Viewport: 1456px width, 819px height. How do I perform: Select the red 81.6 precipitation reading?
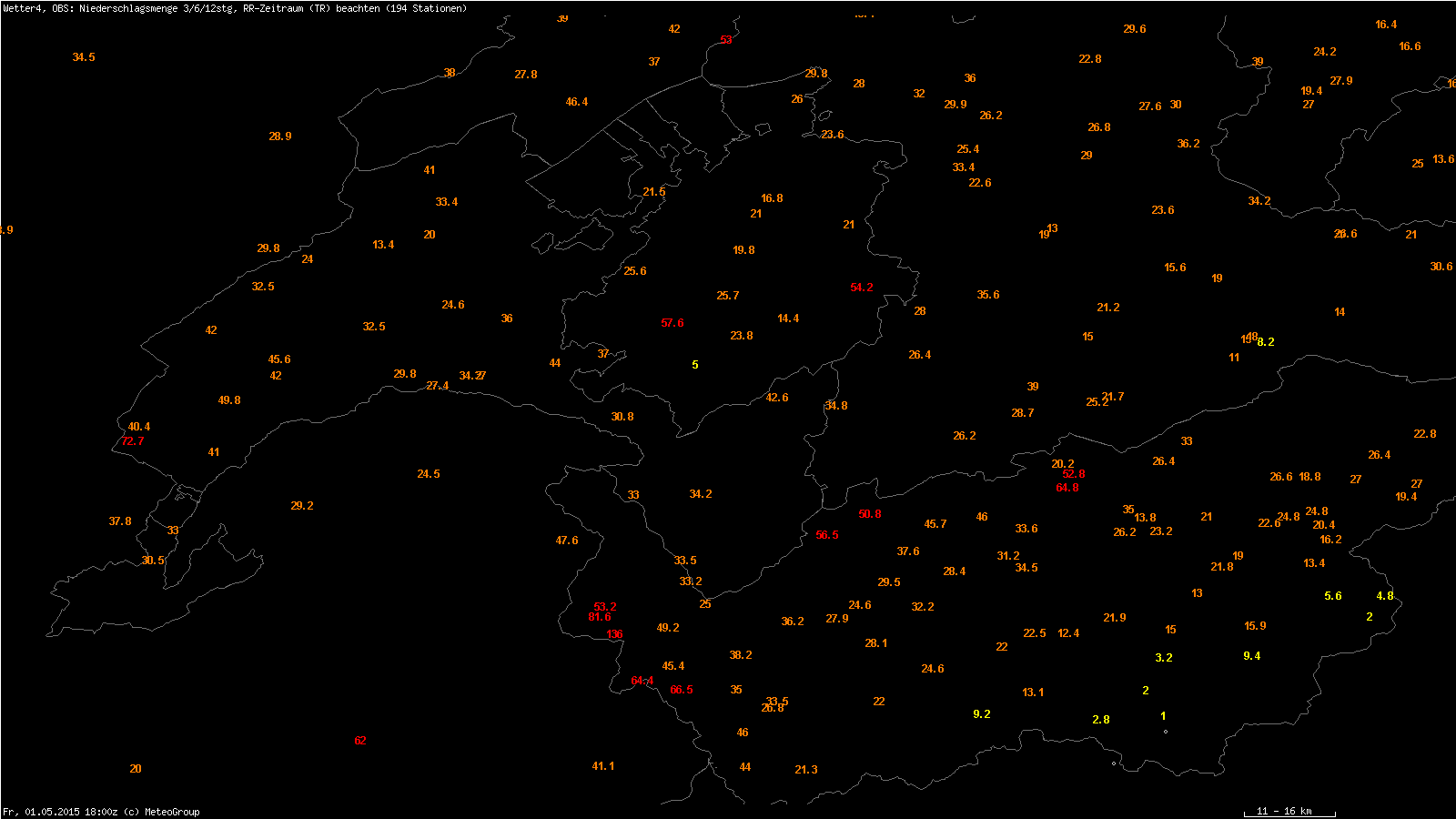tap(600, 617)
